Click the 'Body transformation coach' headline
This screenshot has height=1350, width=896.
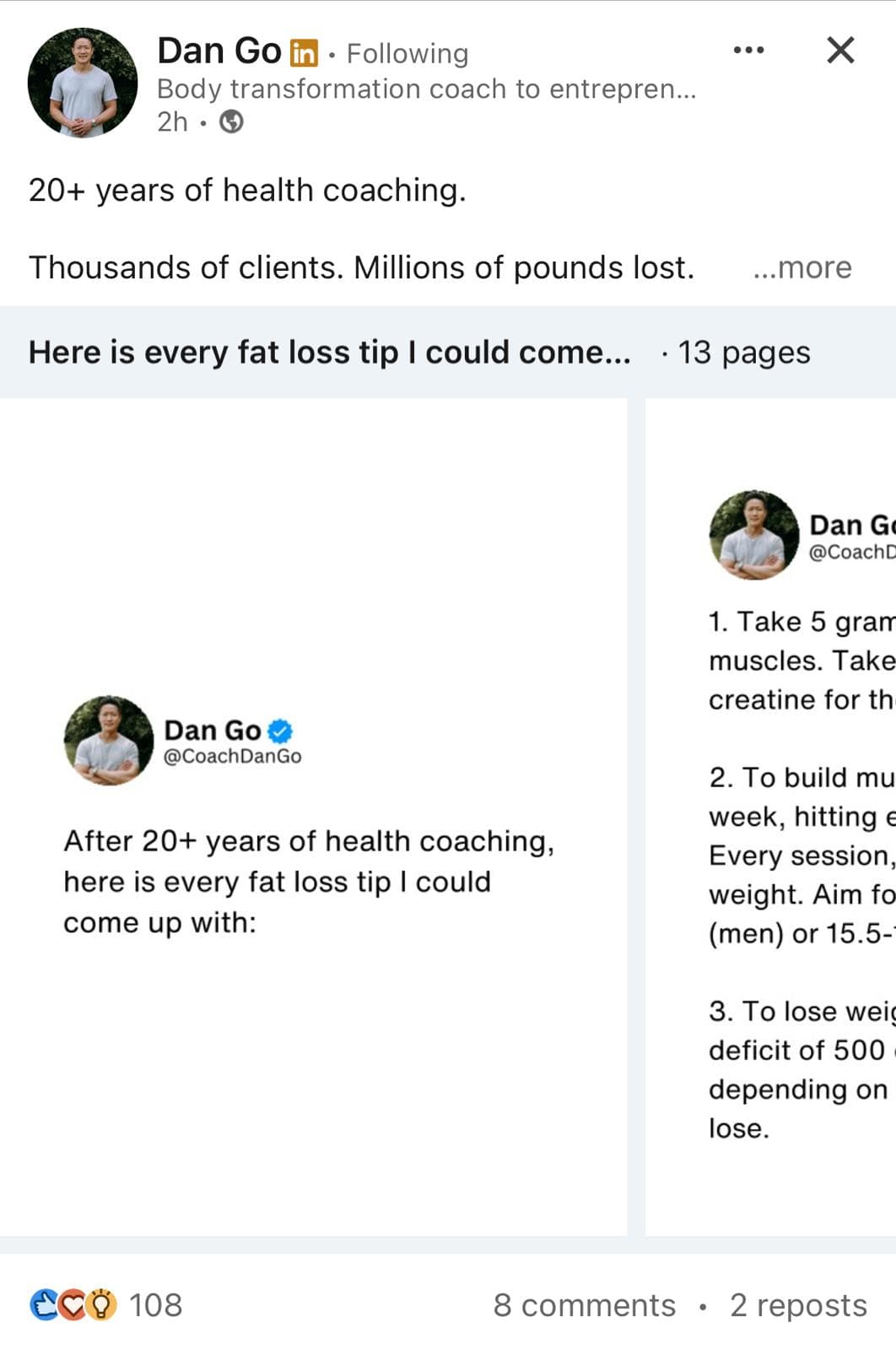[426, 89]
